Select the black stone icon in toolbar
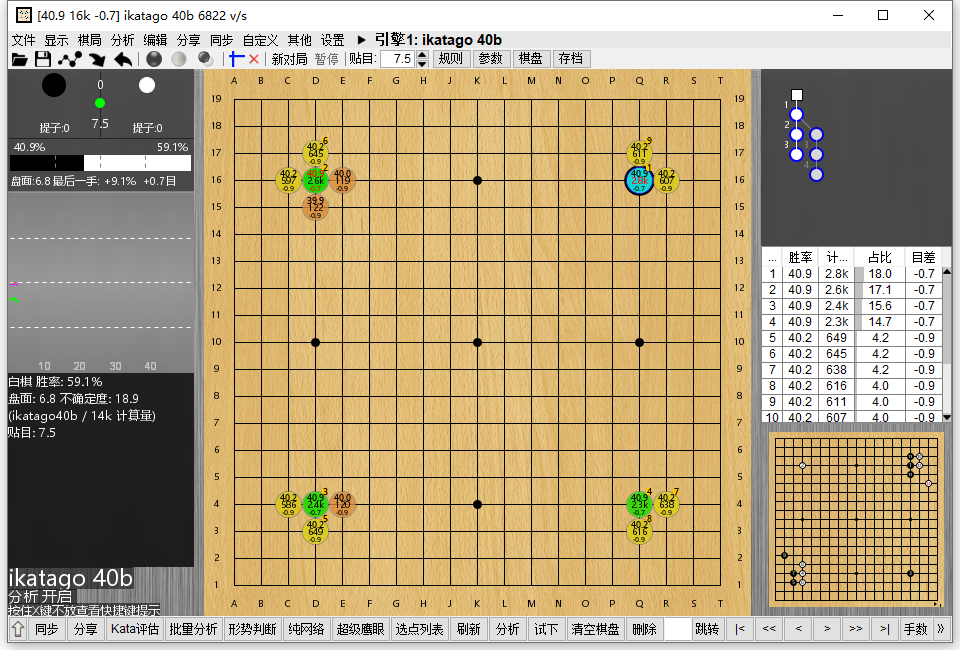 click(x=154, y=59)
